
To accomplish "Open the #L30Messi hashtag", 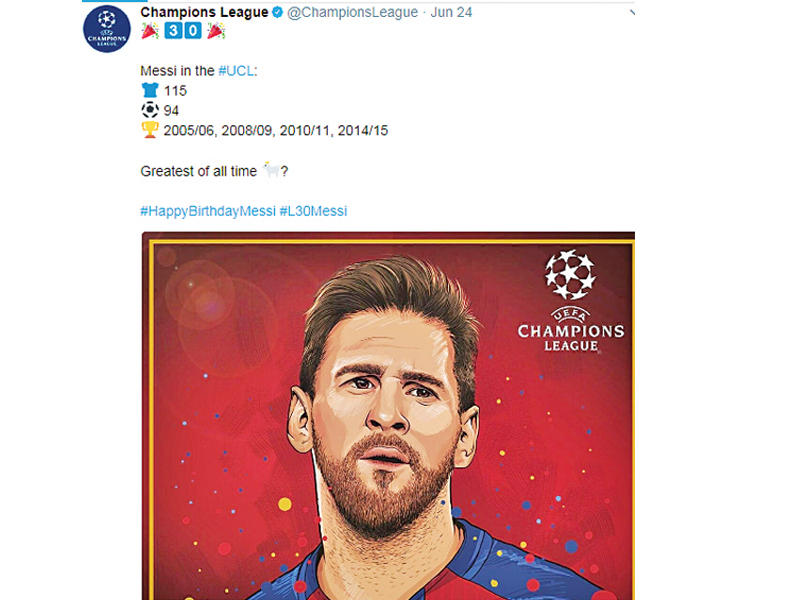I will point(313,211).
